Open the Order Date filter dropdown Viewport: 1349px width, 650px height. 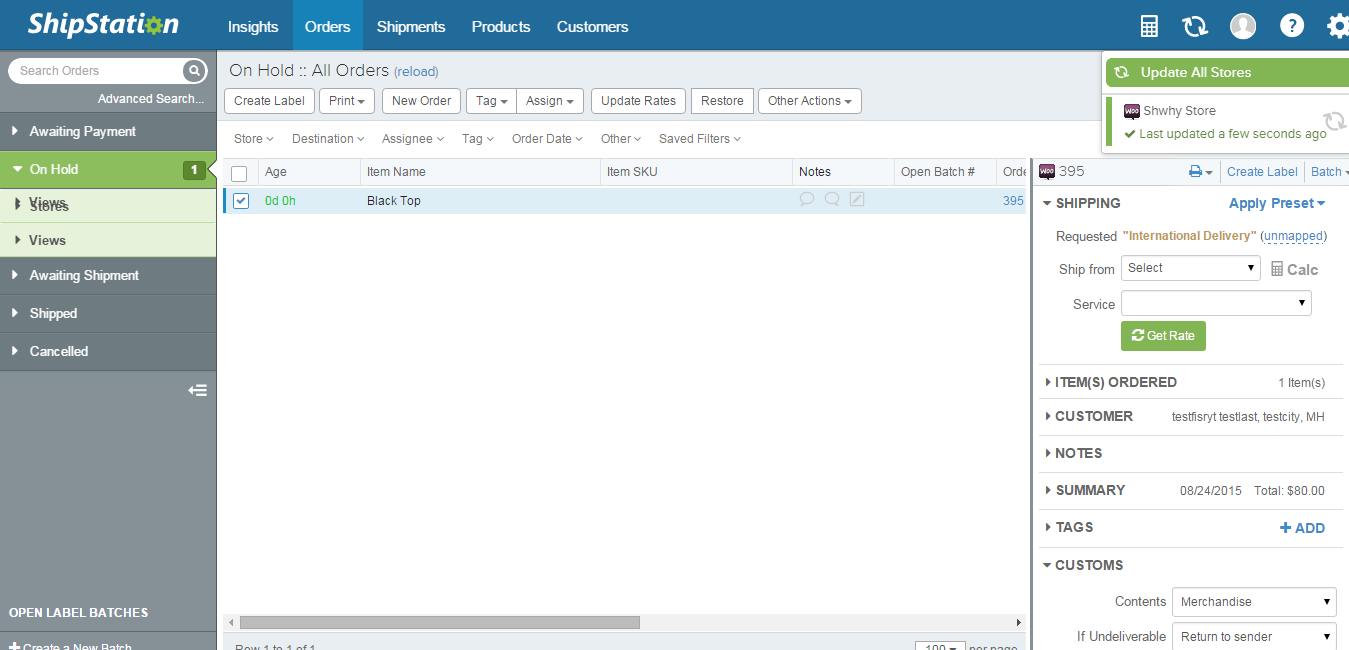(547, 139)
